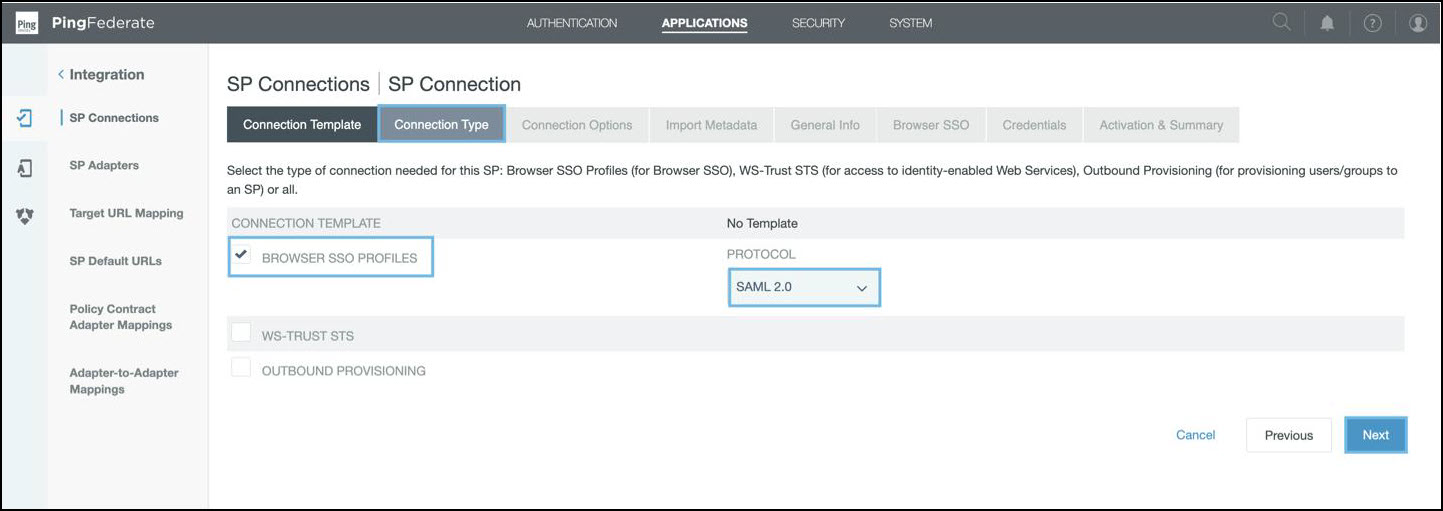Open the notifications bell icon

pyautogui.click(x=1327, y=23)
